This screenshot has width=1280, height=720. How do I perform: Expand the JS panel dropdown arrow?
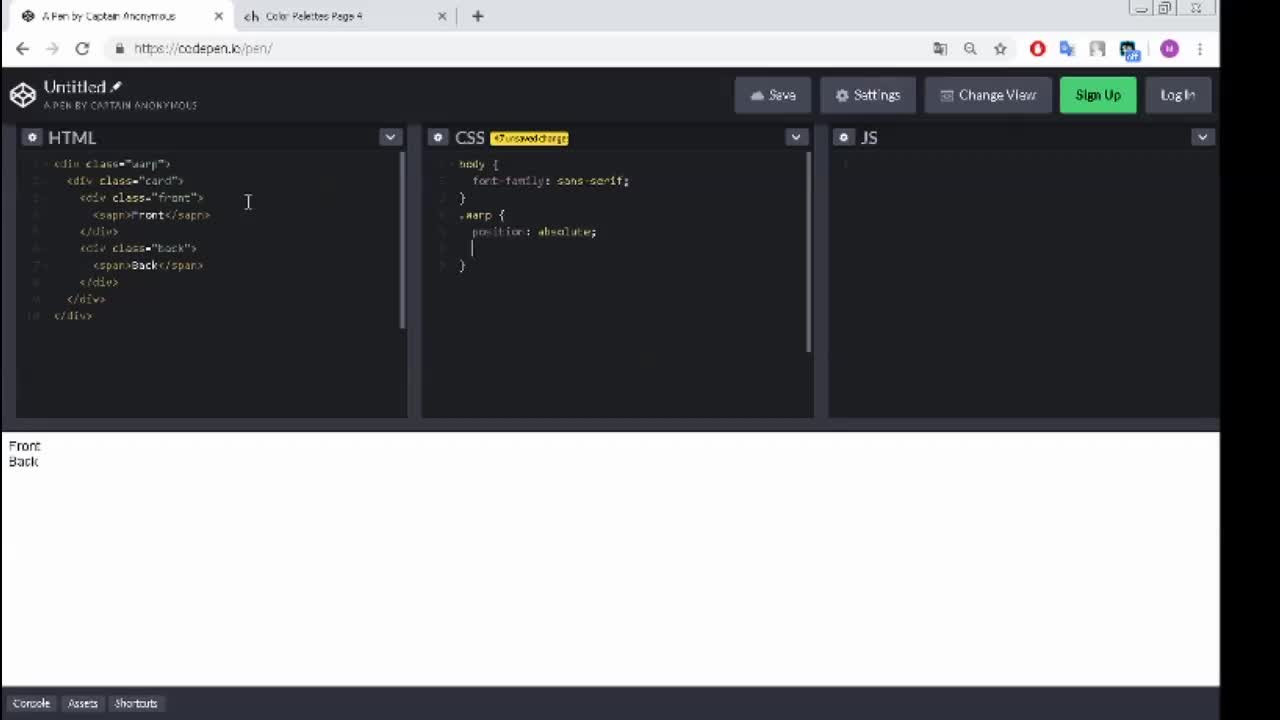pos(1202,137)
